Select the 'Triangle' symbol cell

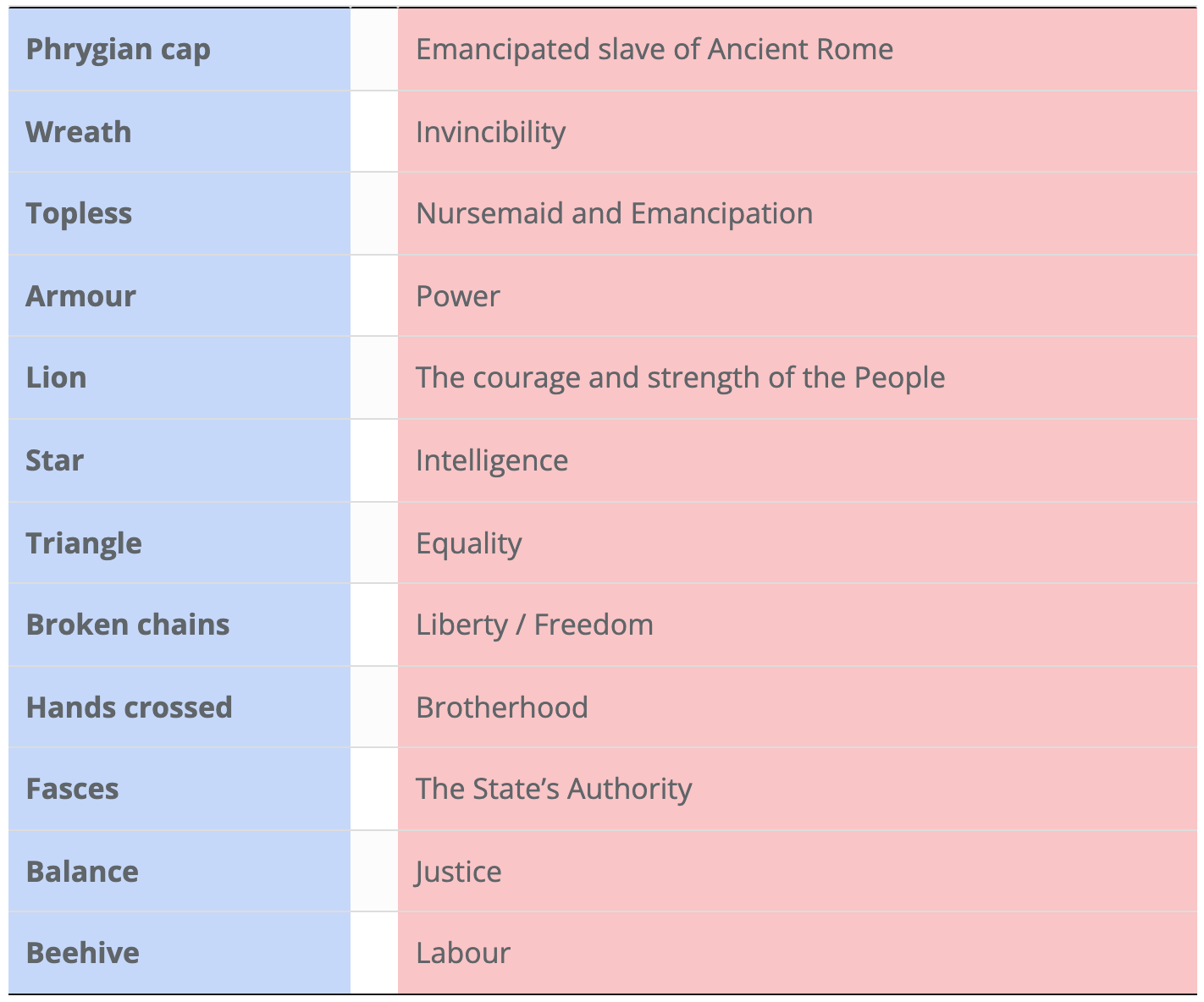[x=84, y=543]
